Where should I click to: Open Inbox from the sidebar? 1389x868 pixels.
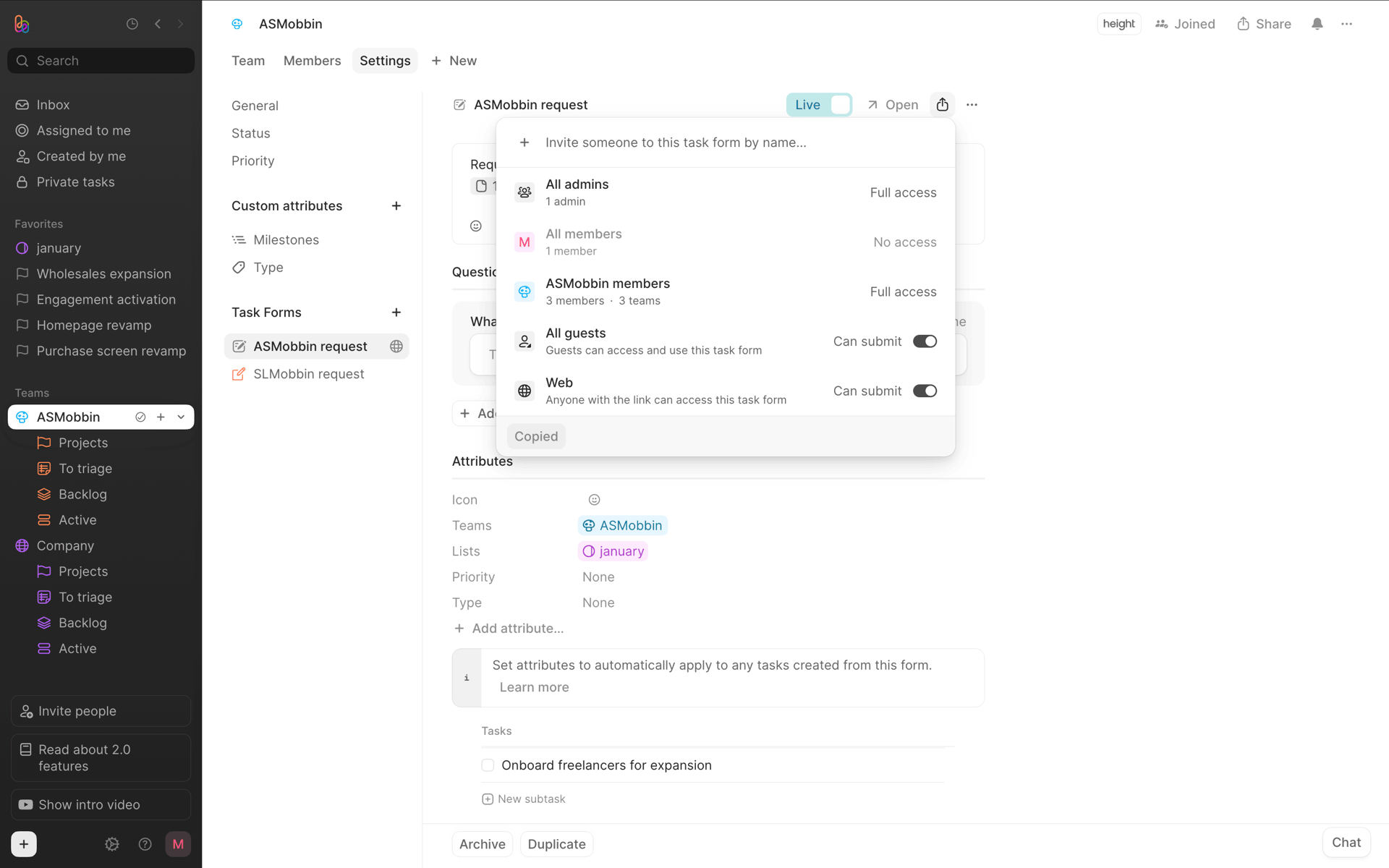[x=53, y=105]
